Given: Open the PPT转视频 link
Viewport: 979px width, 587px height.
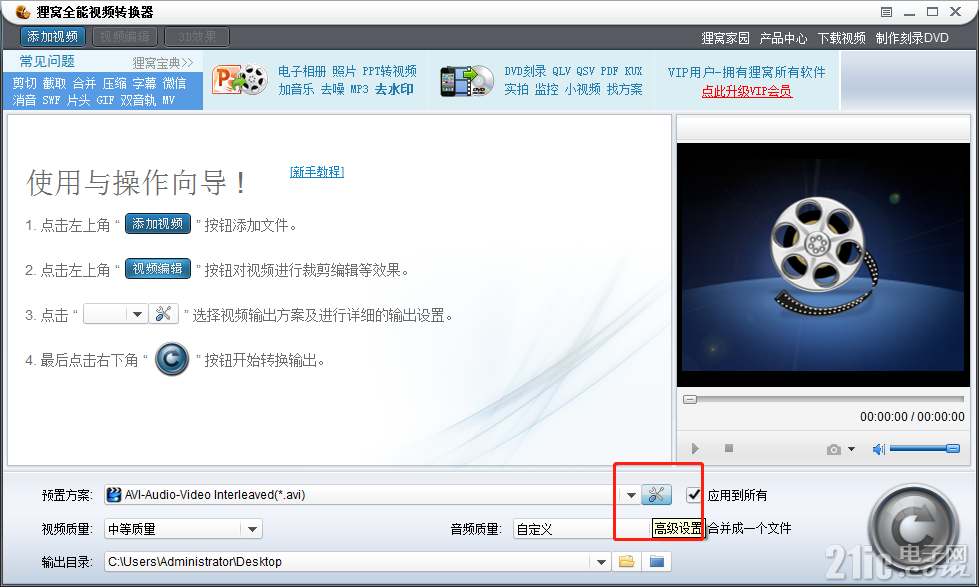Looking at the screenshot, I should point(390,71).
